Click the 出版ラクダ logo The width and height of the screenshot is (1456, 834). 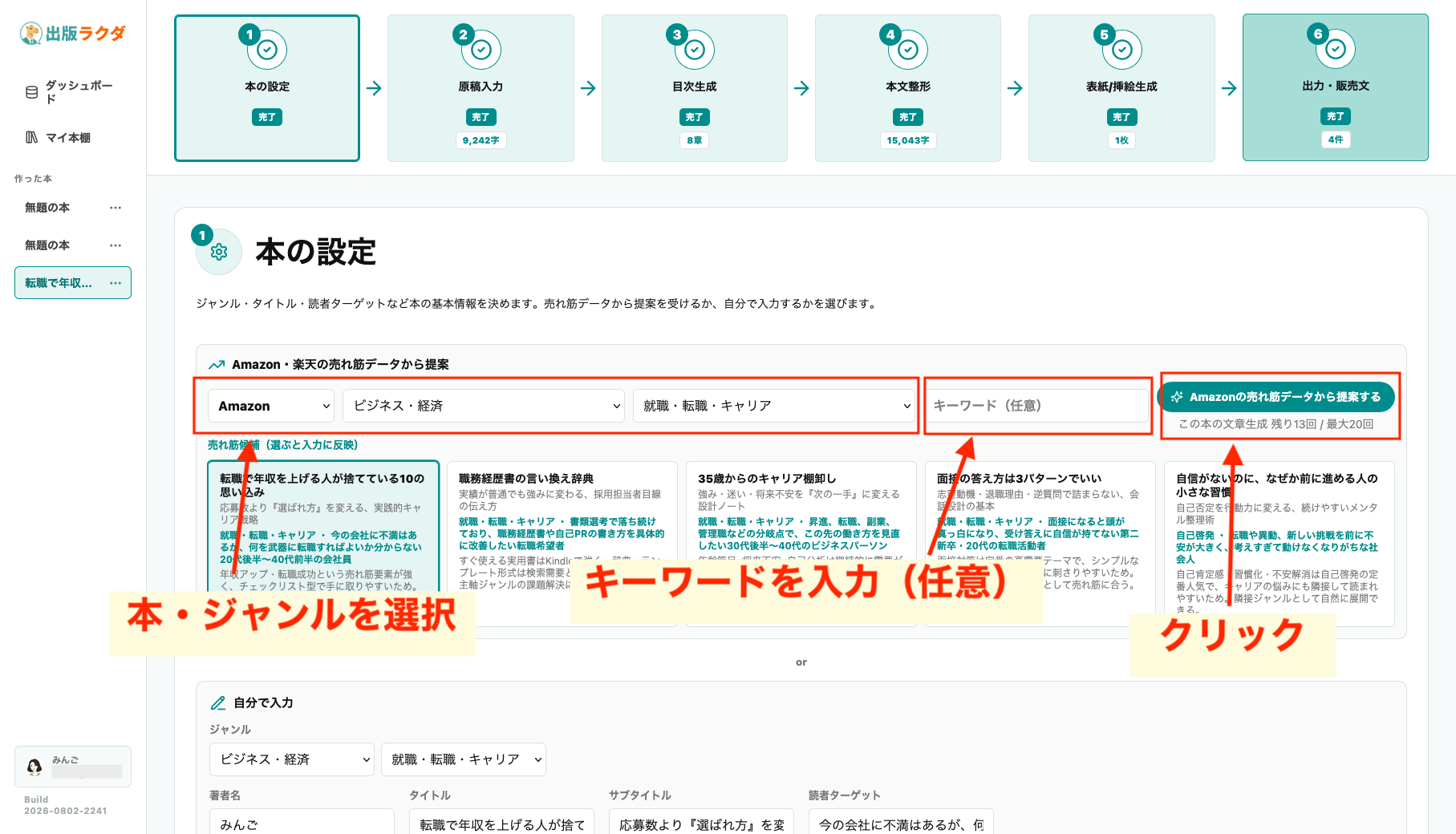(73, 34)
